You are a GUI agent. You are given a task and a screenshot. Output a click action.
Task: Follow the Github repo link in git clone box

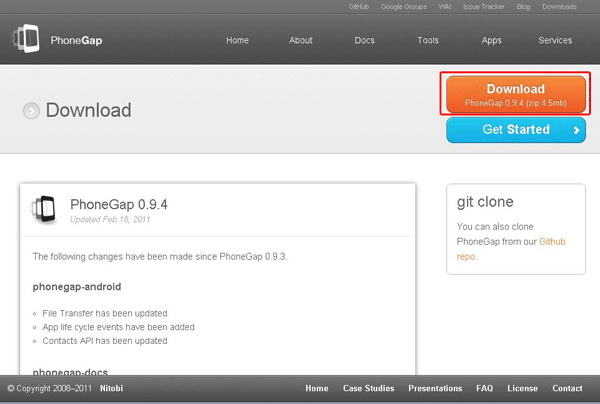pyautogui.click(x=552, y=241)
